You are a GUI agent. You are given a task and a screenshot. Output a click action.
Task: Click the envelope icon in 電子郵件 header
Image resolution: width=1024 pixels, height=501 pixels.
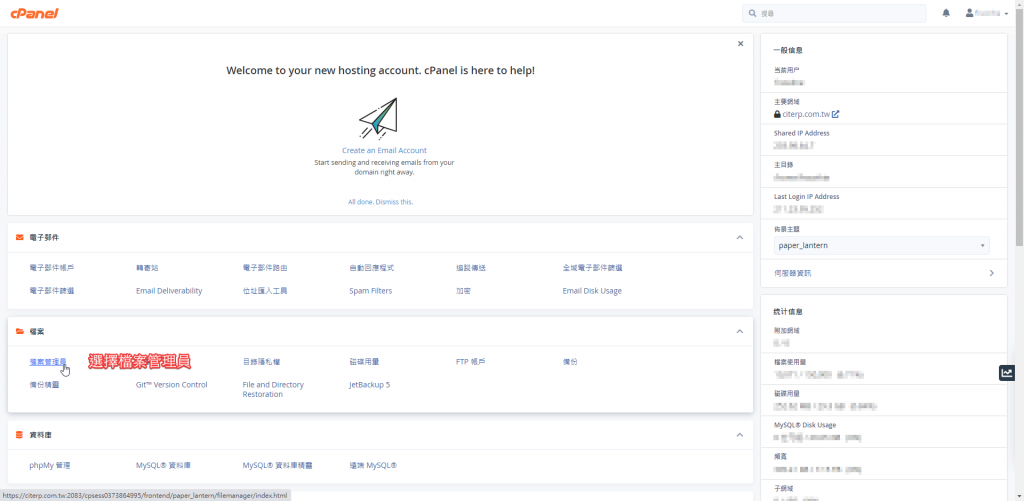pos(20,238)
